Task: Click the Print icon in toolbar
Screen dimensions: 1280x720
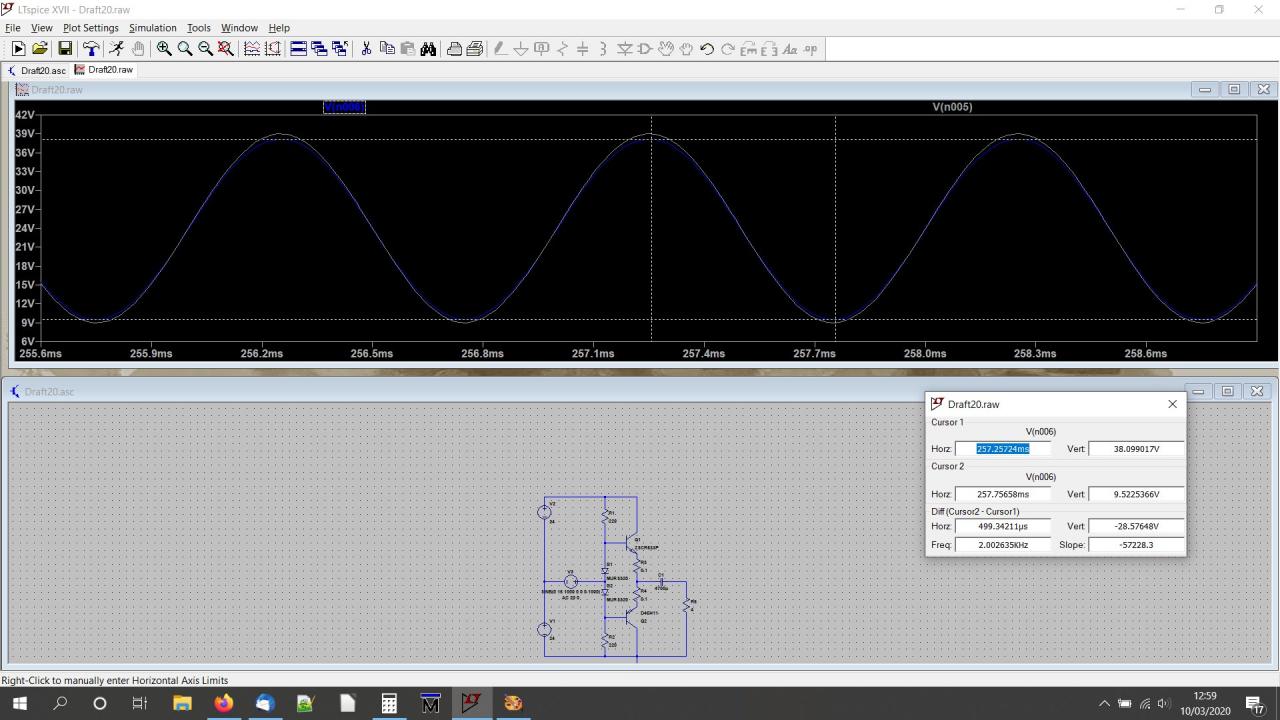Action: click(x=454, y=49)
